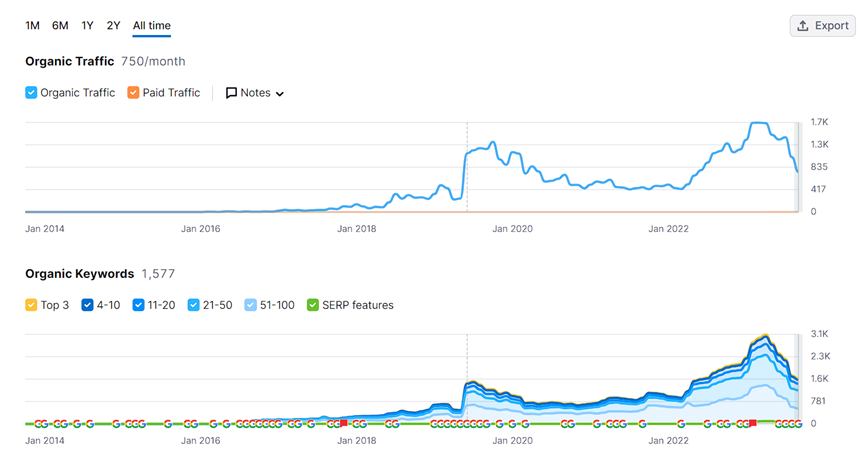Click the last Google update icon on the timeline
Viewport: 865px width, 453px height.
click(797, 424)
